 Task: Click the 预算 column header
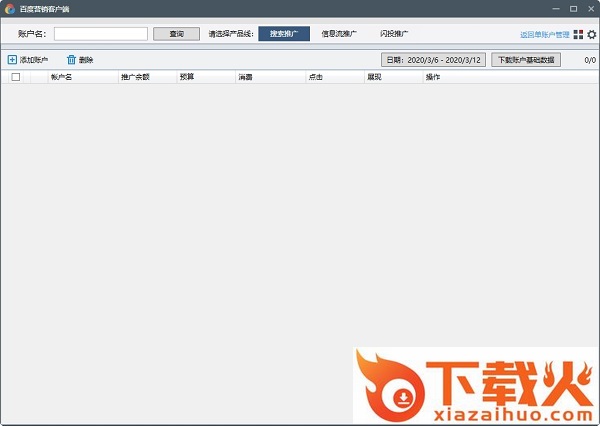(x=206, y=77)
